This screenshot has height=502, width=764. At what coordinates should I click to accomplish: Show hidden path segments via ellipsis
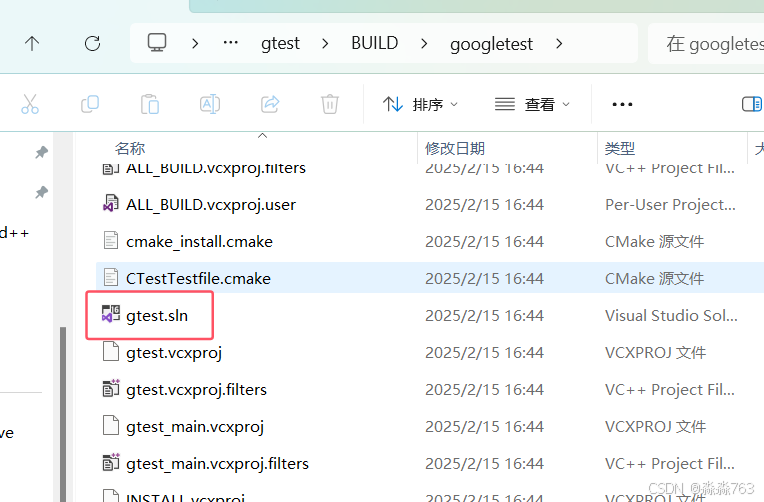pos(230,43)
